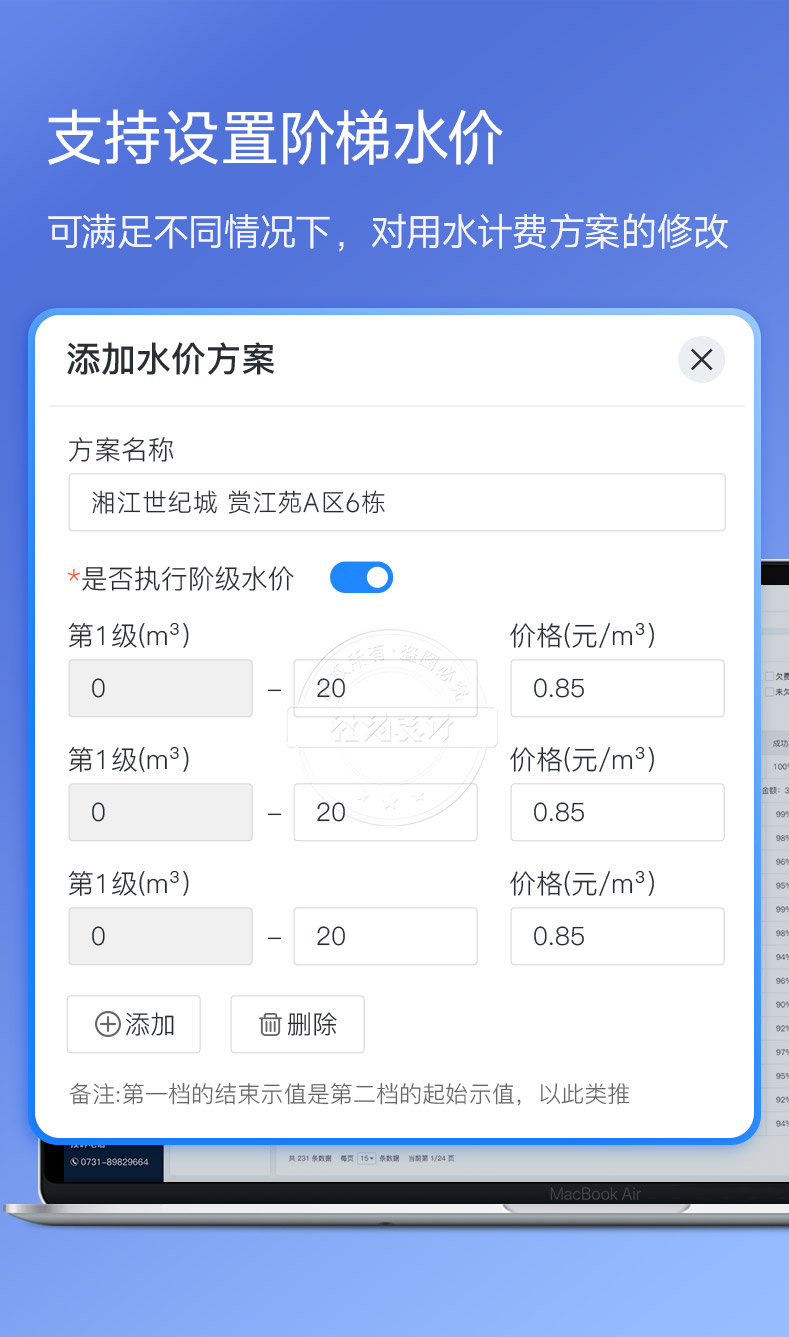The width and height of the screenshot is (789, 1337).
Task: Focus first tier end value 20 field
Action: click(x=385, y=688)
